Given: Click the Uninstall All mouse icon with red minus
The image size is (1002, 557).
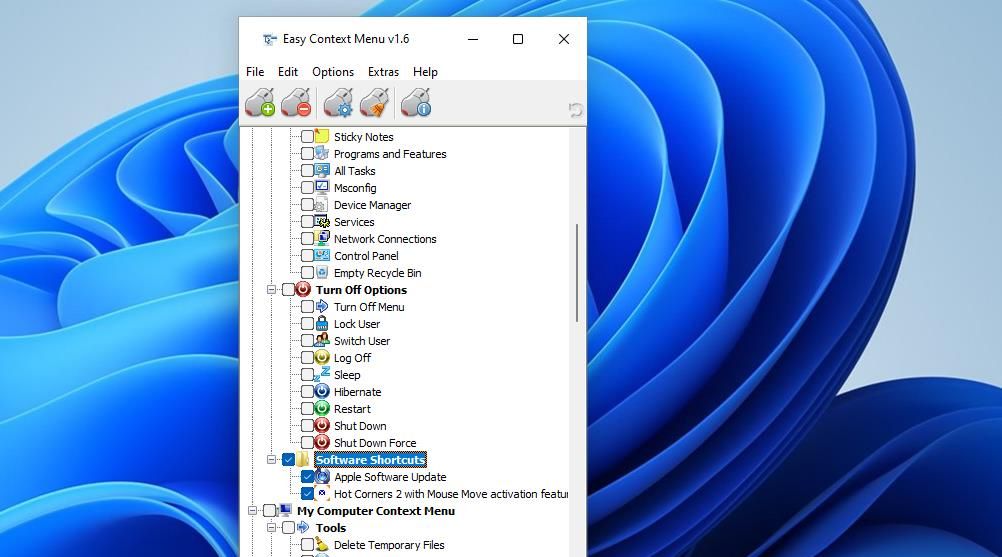Looking at the screenshot, I should (x=296, y=103).
